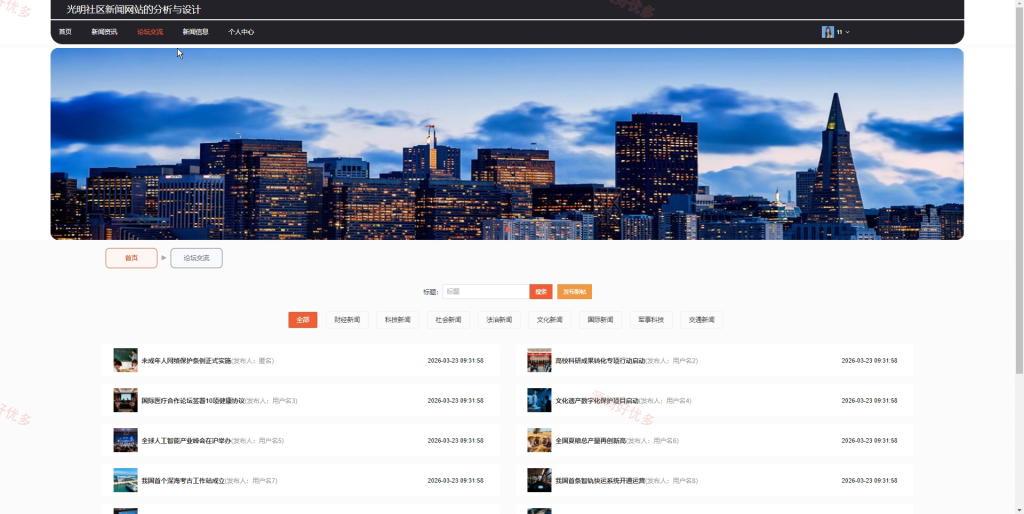Image resolution: width=1024 pixels, height=514 pixels.
Task: Open thumbnail of 全球人工智能产业峰会 post
Action: click(125, 440)
